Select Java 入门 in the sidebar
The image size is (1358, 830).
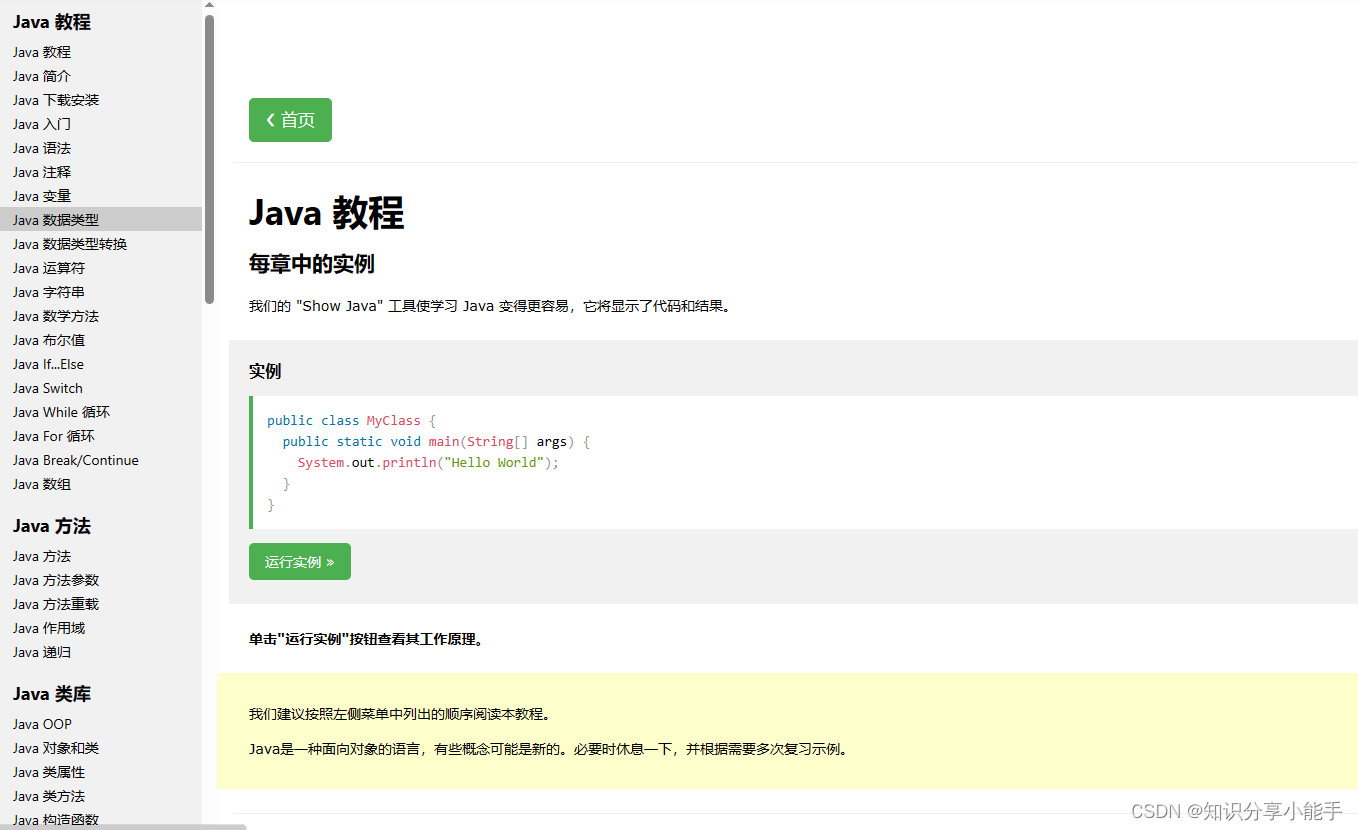pos(40,123)
